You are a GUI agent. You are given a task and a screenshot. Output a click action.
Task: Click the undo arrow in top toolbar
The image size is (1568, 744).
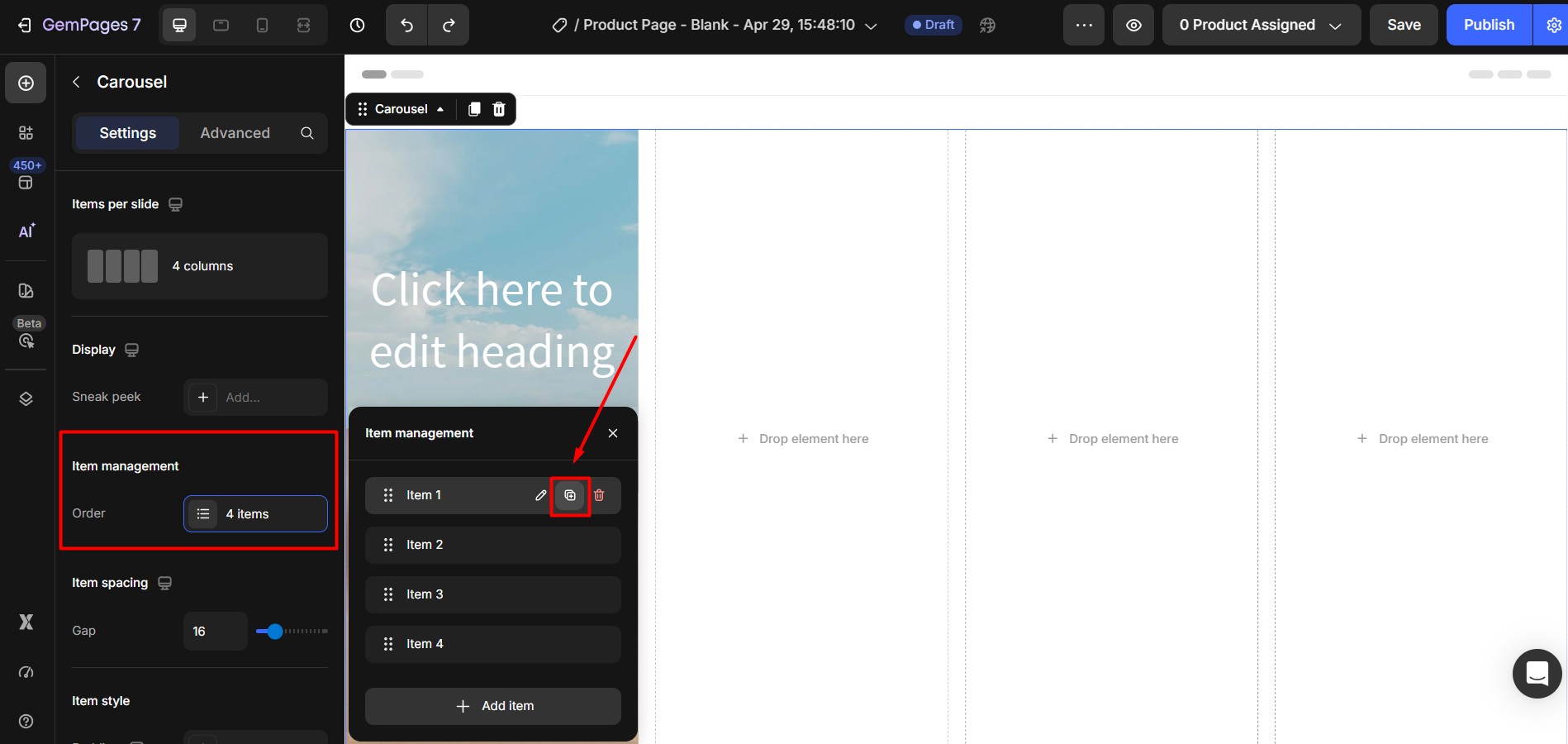pos(406,25)
